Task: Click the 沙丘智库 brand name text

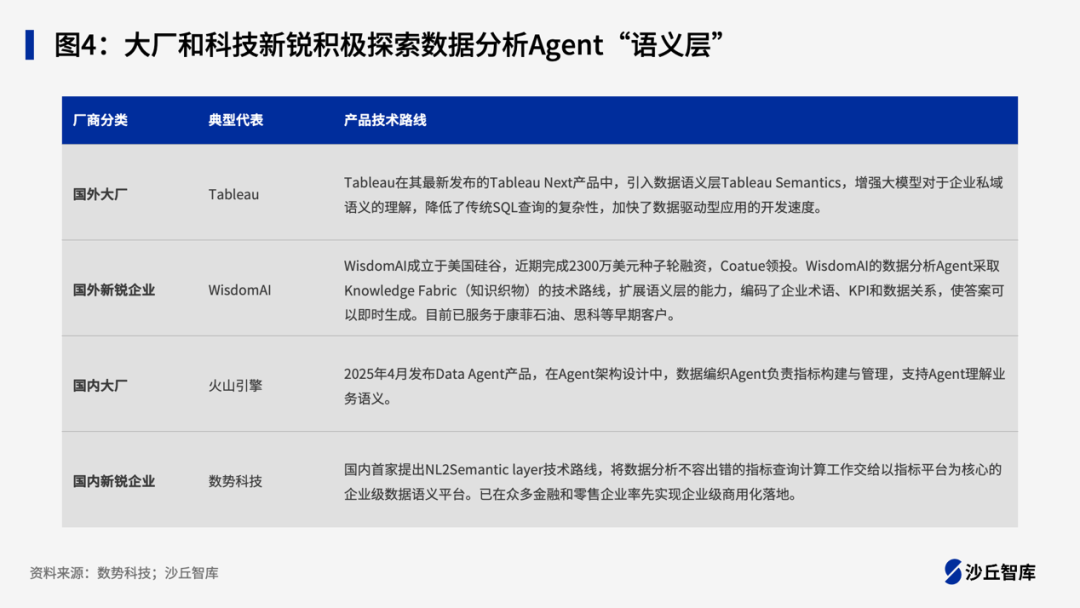Action: 1000,572
